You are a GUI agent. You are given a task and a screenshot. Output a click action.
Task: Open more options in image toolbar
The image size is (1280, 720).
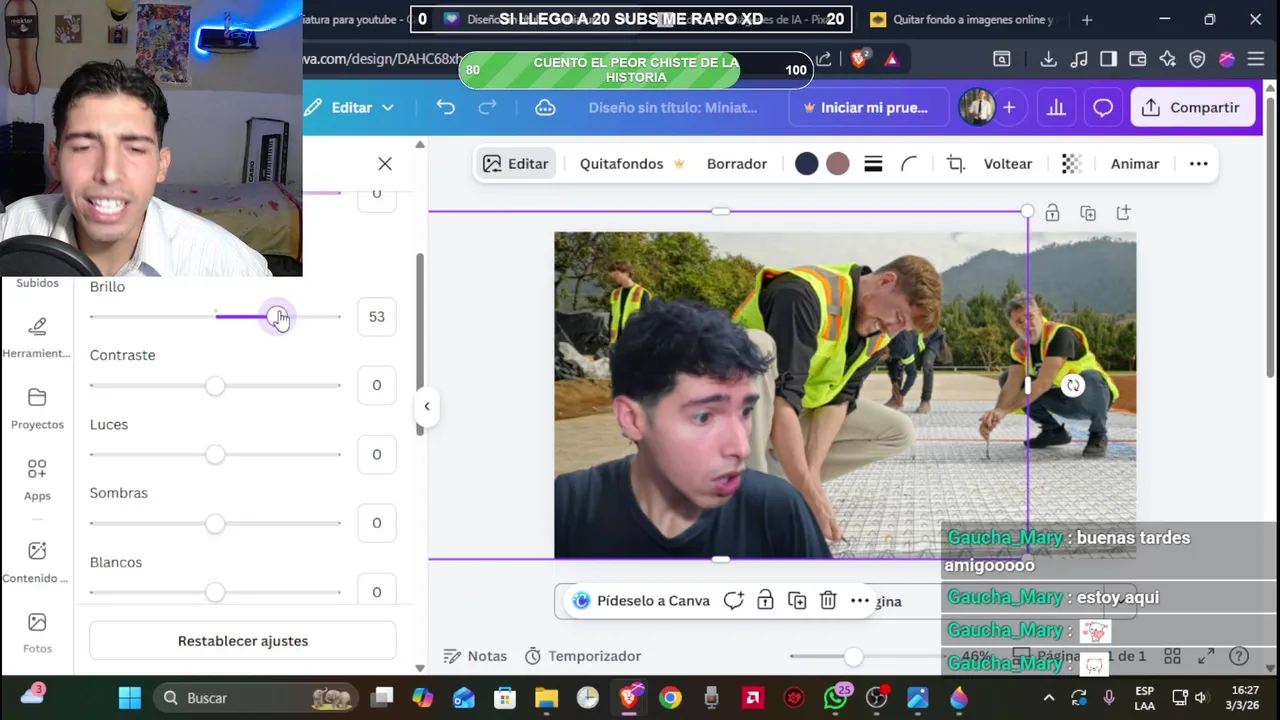pos(1199,164)
